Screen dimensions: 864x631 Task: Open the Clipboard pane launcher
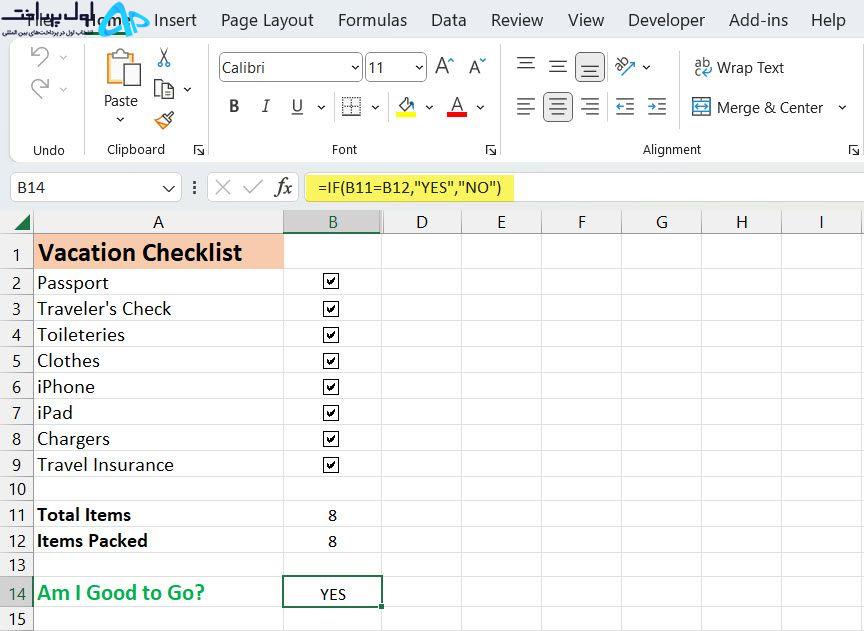coord(199,150)
